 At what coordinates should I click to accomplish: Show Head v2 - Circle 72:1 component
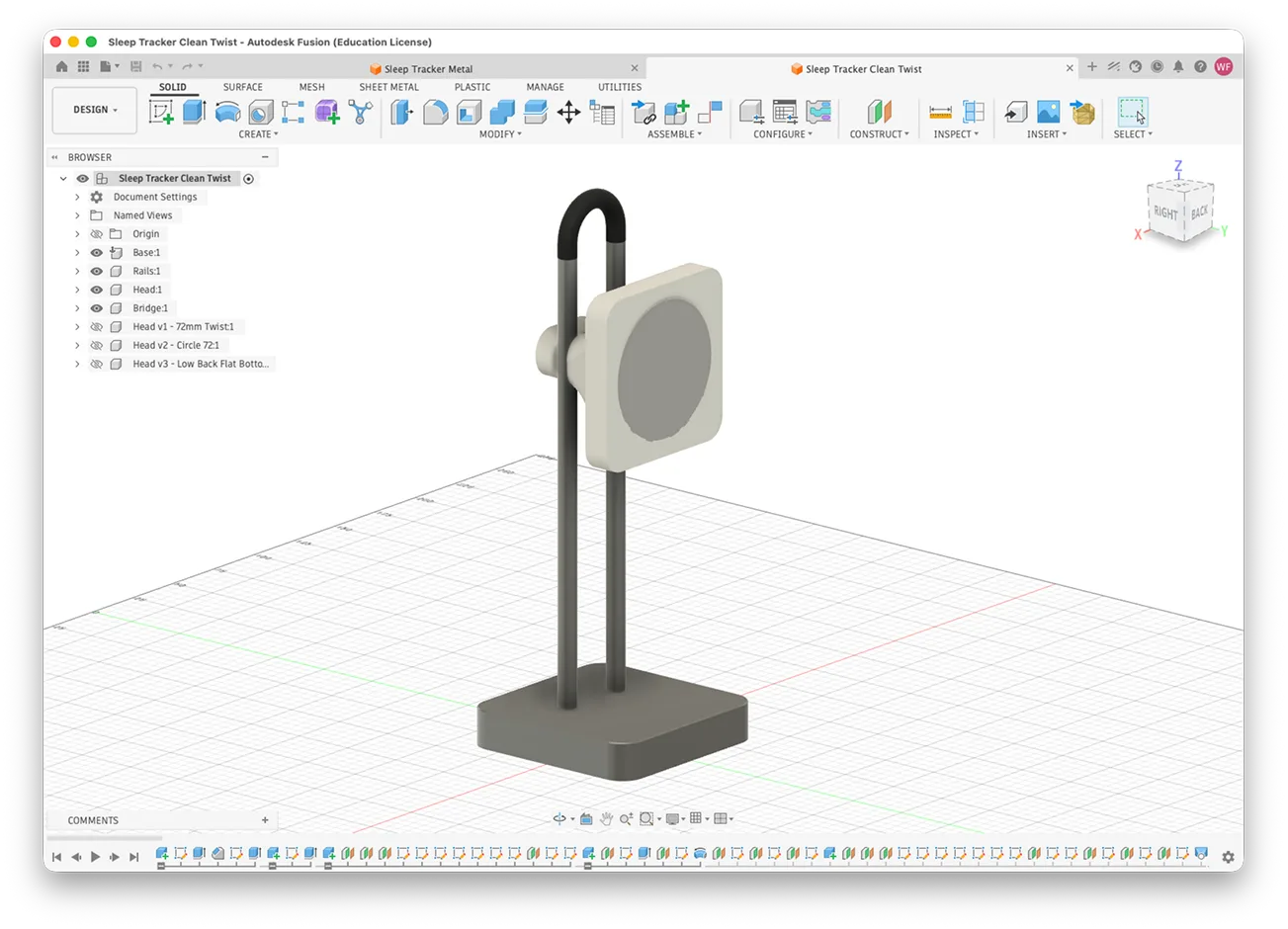coord(97,345)
